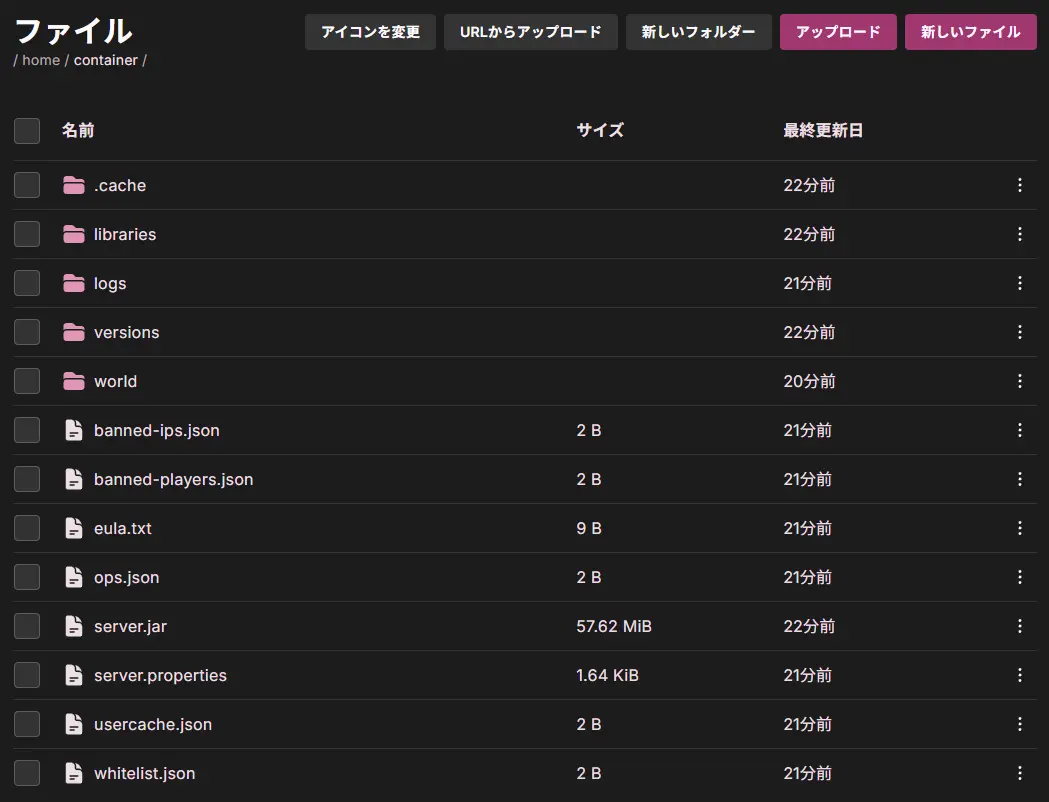Check the usercache.json checkbox

27,724
